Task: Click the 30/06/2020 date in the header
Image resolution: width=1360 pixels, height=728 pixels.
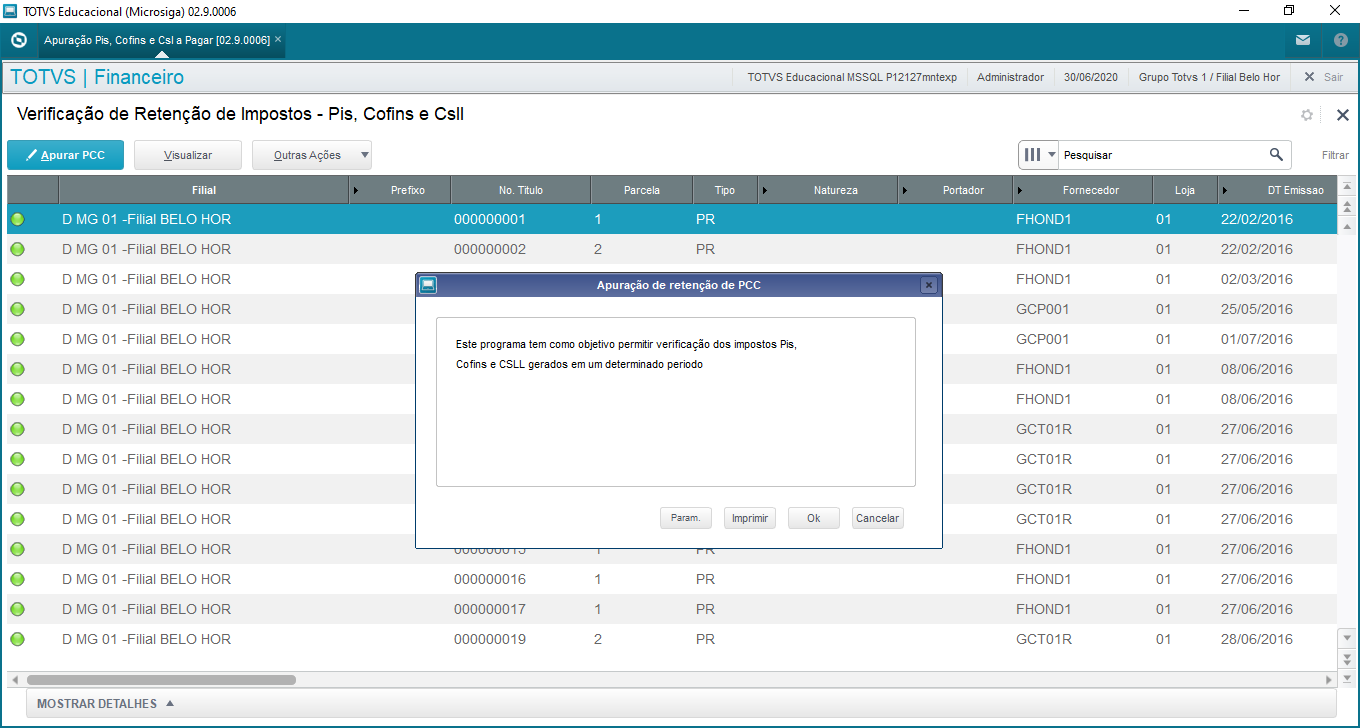Action: click(x=1091, y=77)
